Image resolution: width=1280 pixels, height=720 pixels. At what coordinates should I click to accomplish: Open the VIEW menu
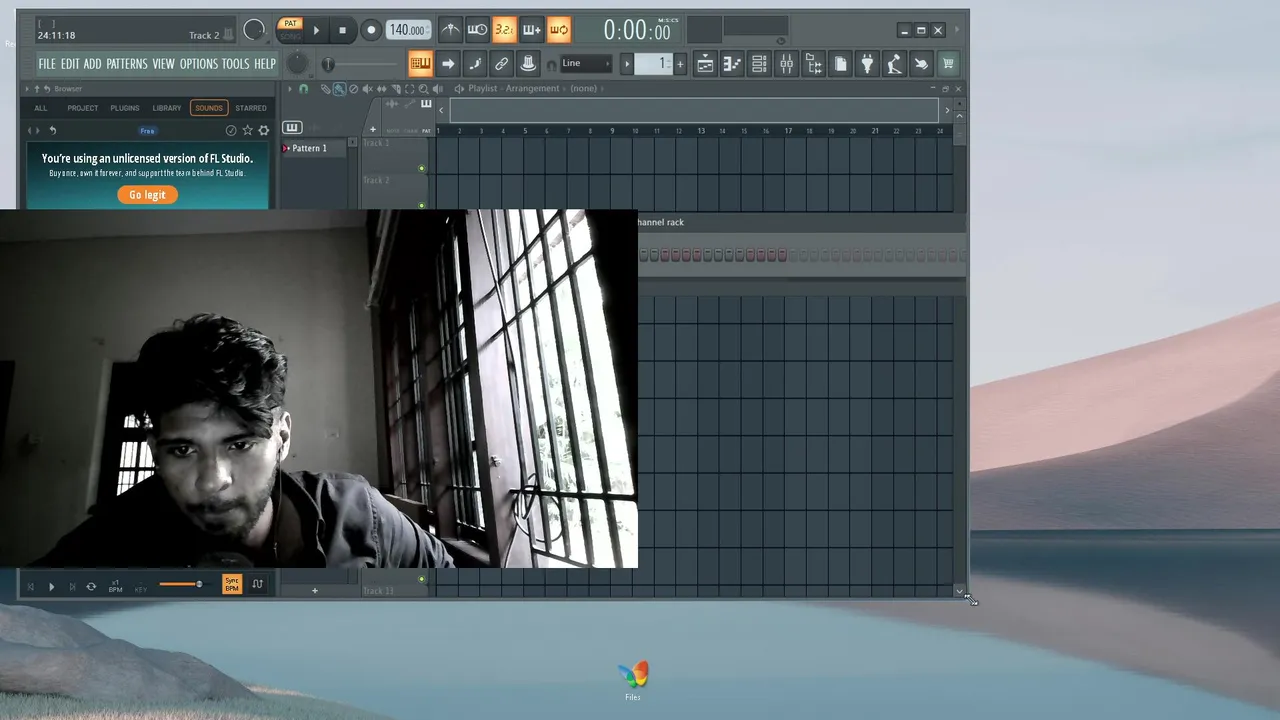point(164,64)
